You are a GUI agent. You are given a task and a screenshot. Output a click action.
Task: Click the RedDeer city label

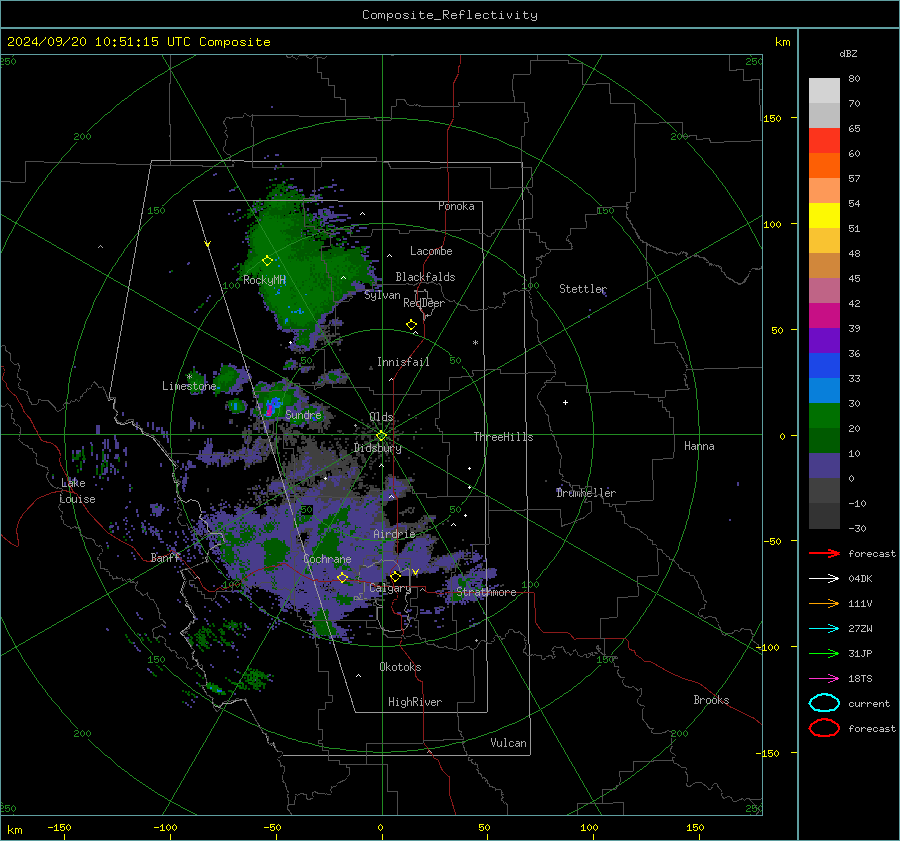tap(424, 303)
